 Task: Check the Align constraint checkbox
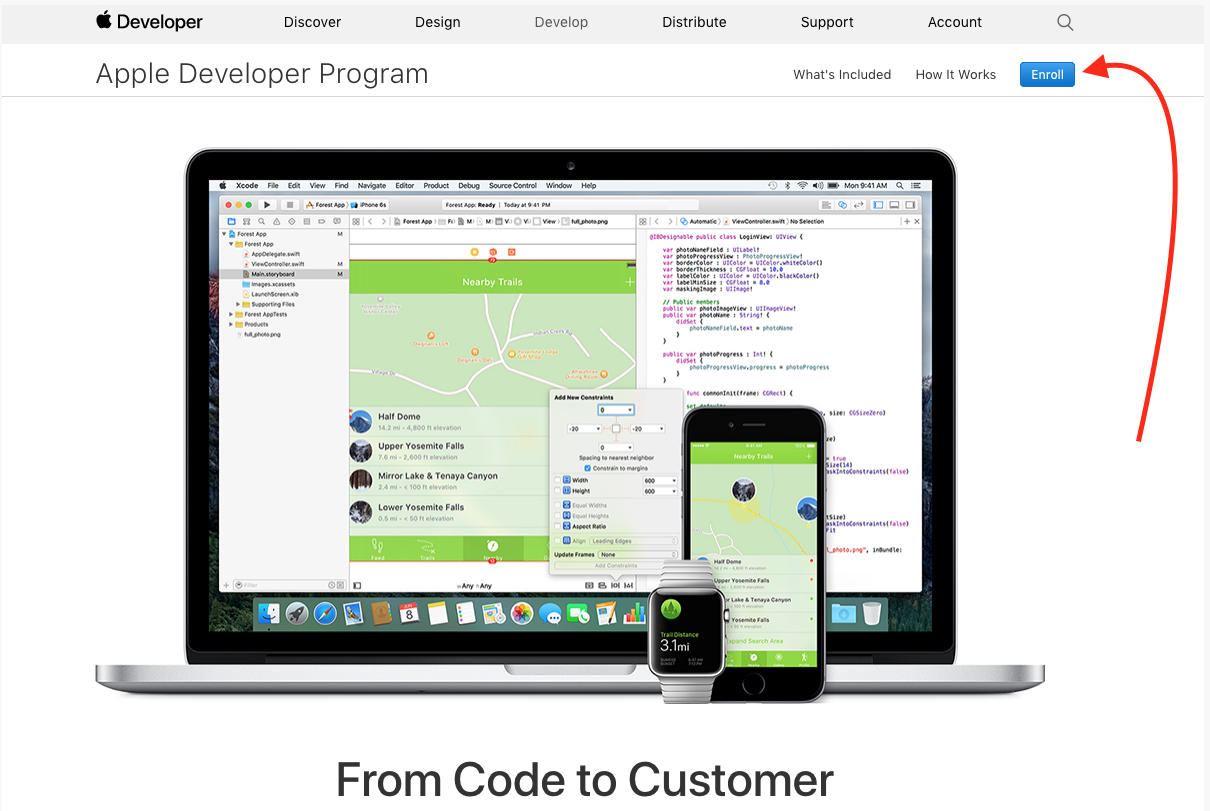pyautogui.click(x=558, y=541)
